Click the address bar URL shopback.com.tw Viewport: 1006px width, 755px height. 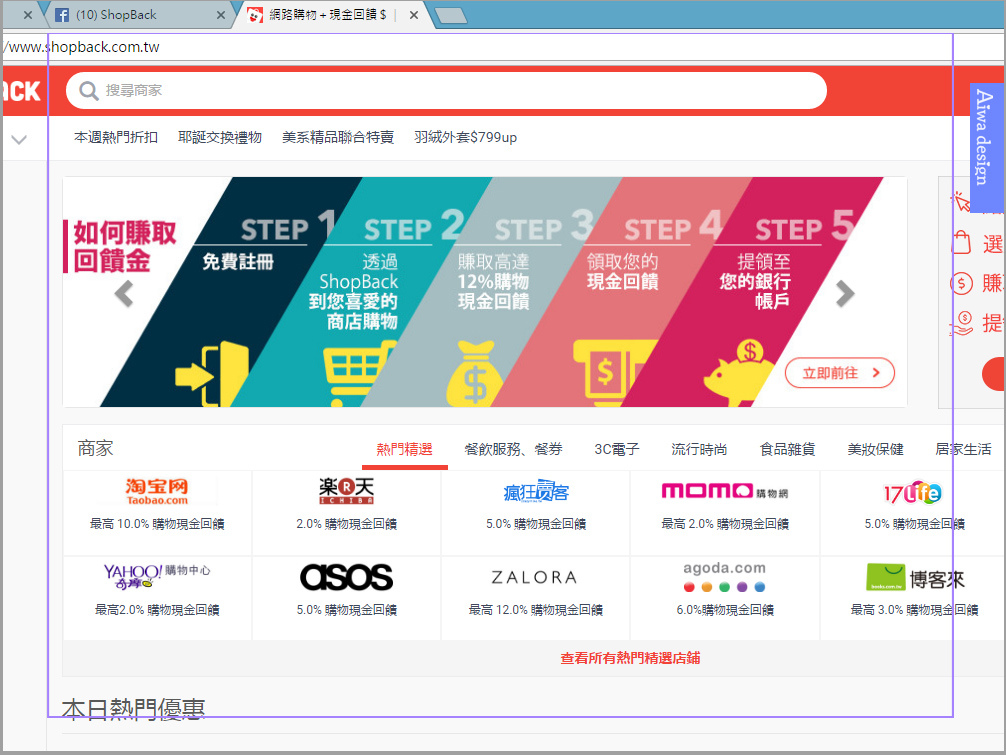pyautogui.click(x=80, y=47)
